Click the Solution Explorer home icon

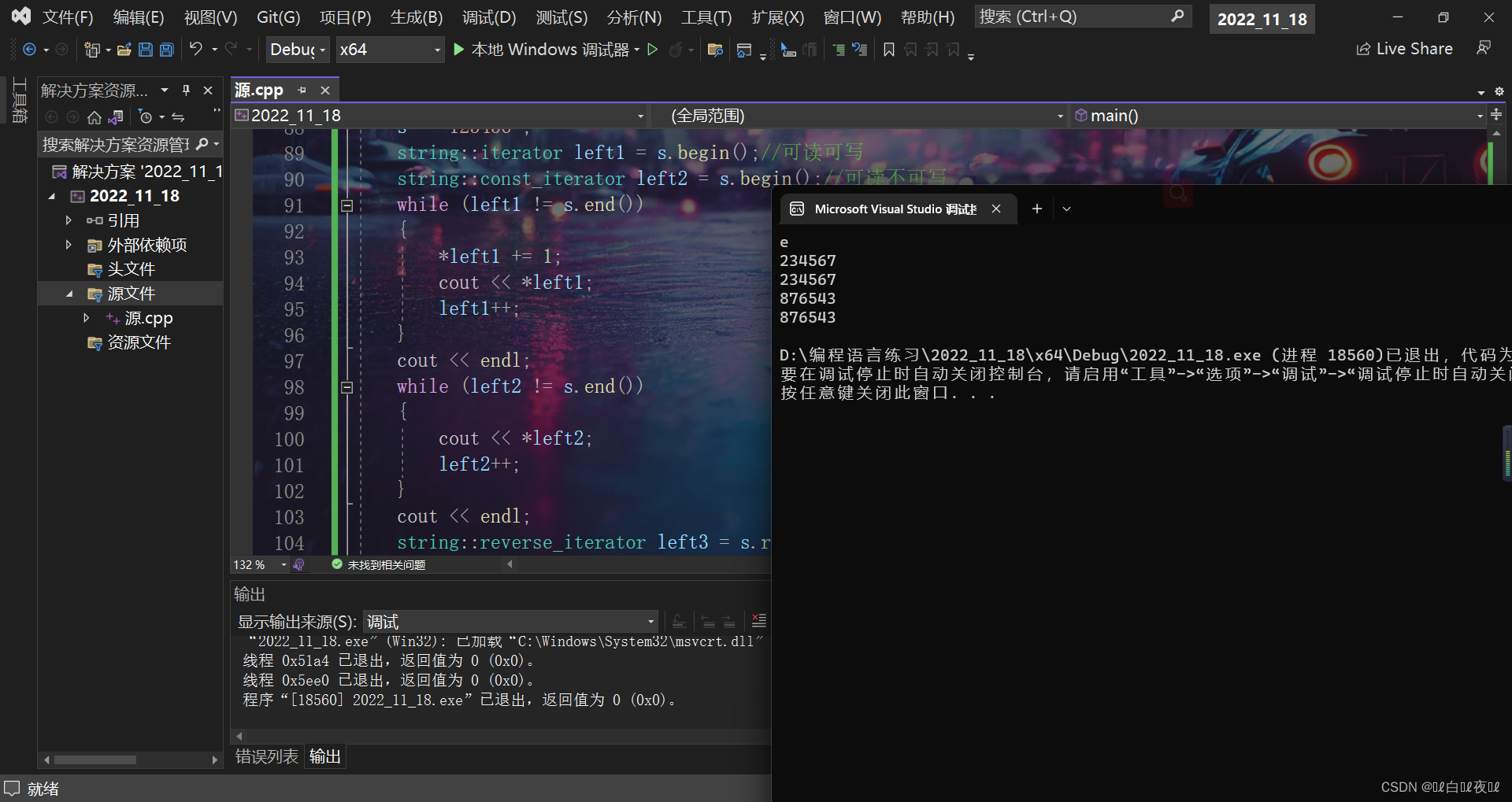tap(94, 117)
